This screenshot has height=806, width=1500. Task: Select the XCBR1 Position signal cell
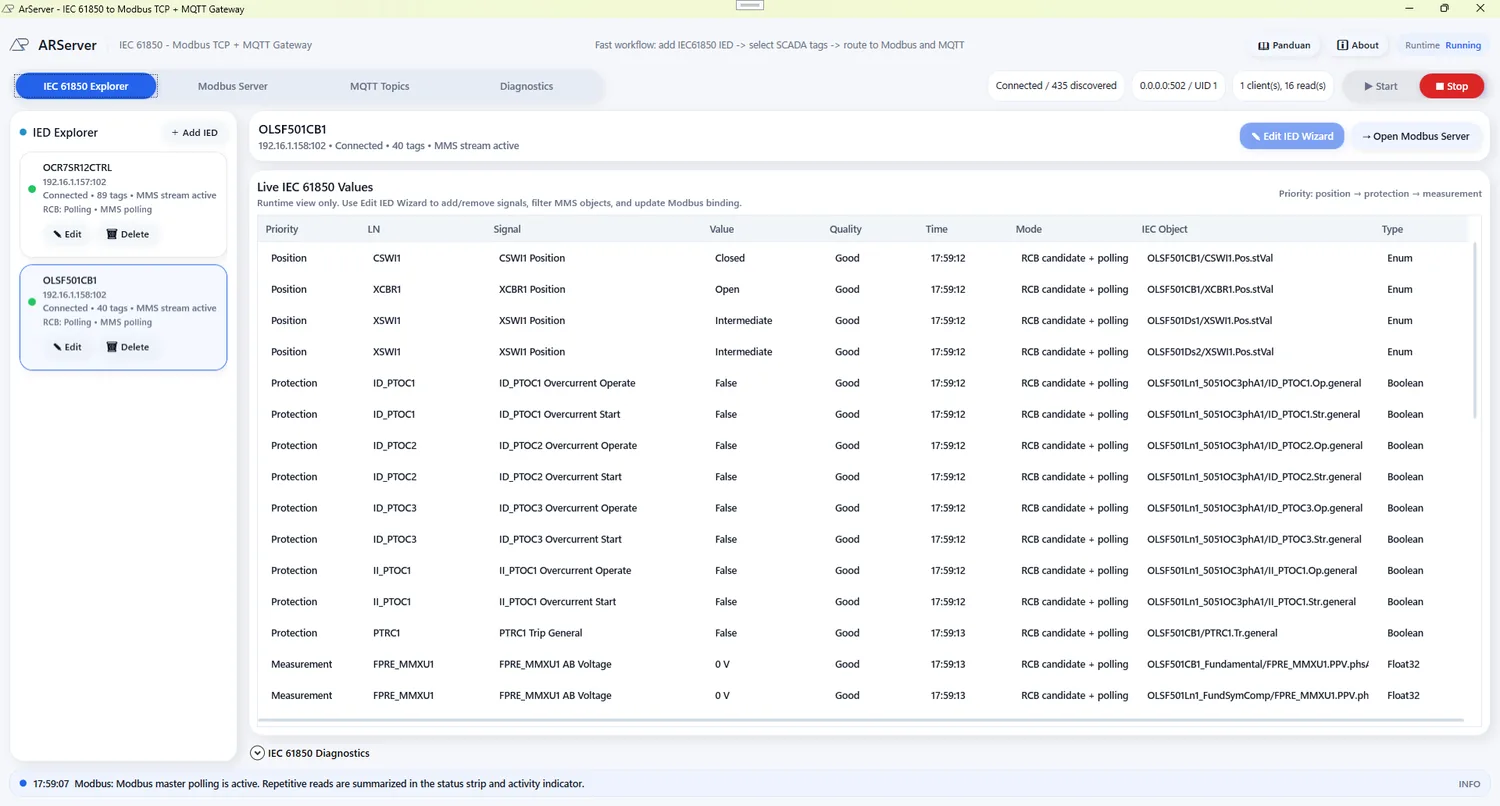point(532,289)
